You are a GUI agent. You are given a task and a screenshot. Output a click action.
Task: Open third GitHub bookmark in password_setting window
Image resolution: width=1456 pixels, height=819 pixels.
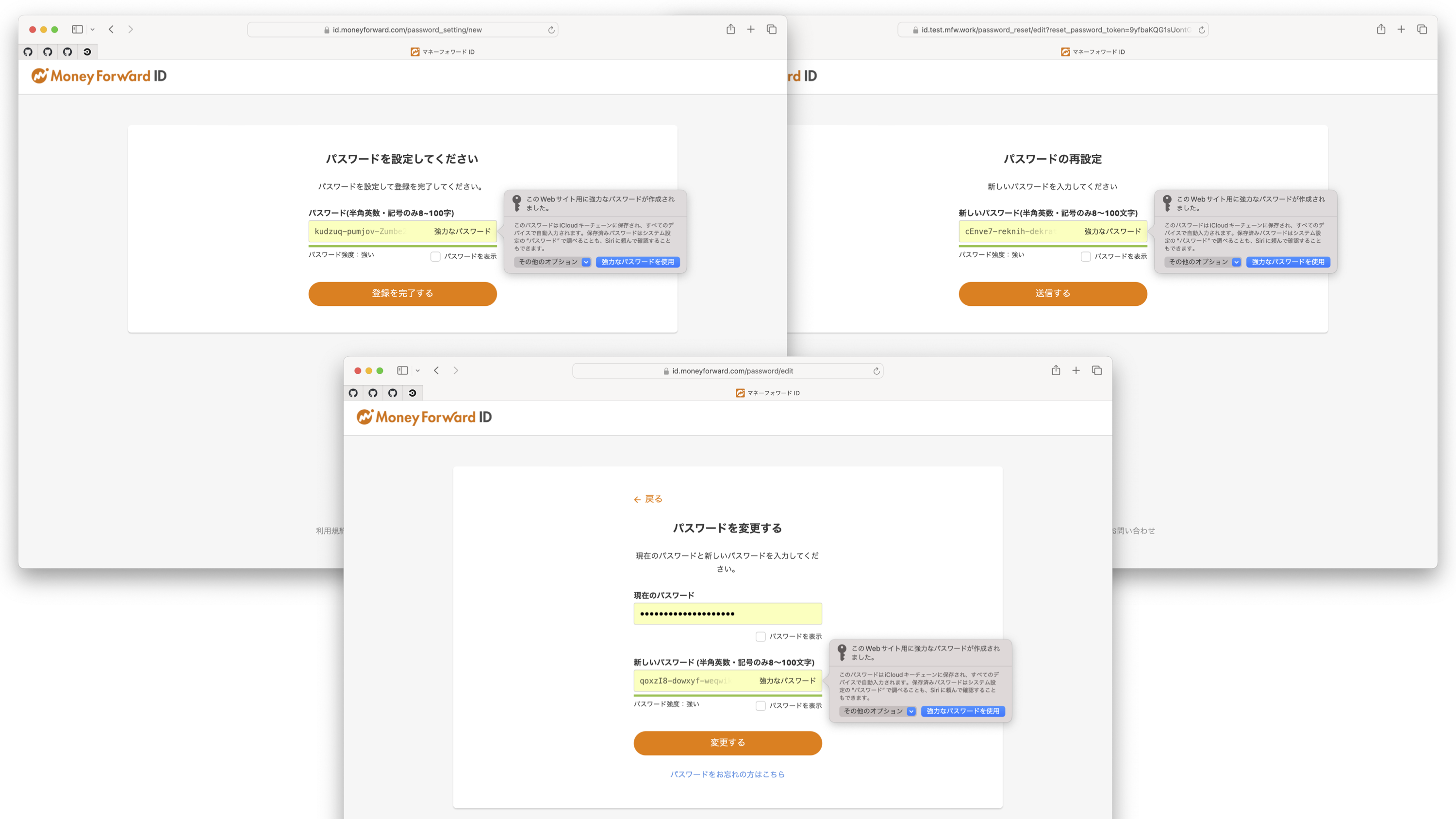68,52
